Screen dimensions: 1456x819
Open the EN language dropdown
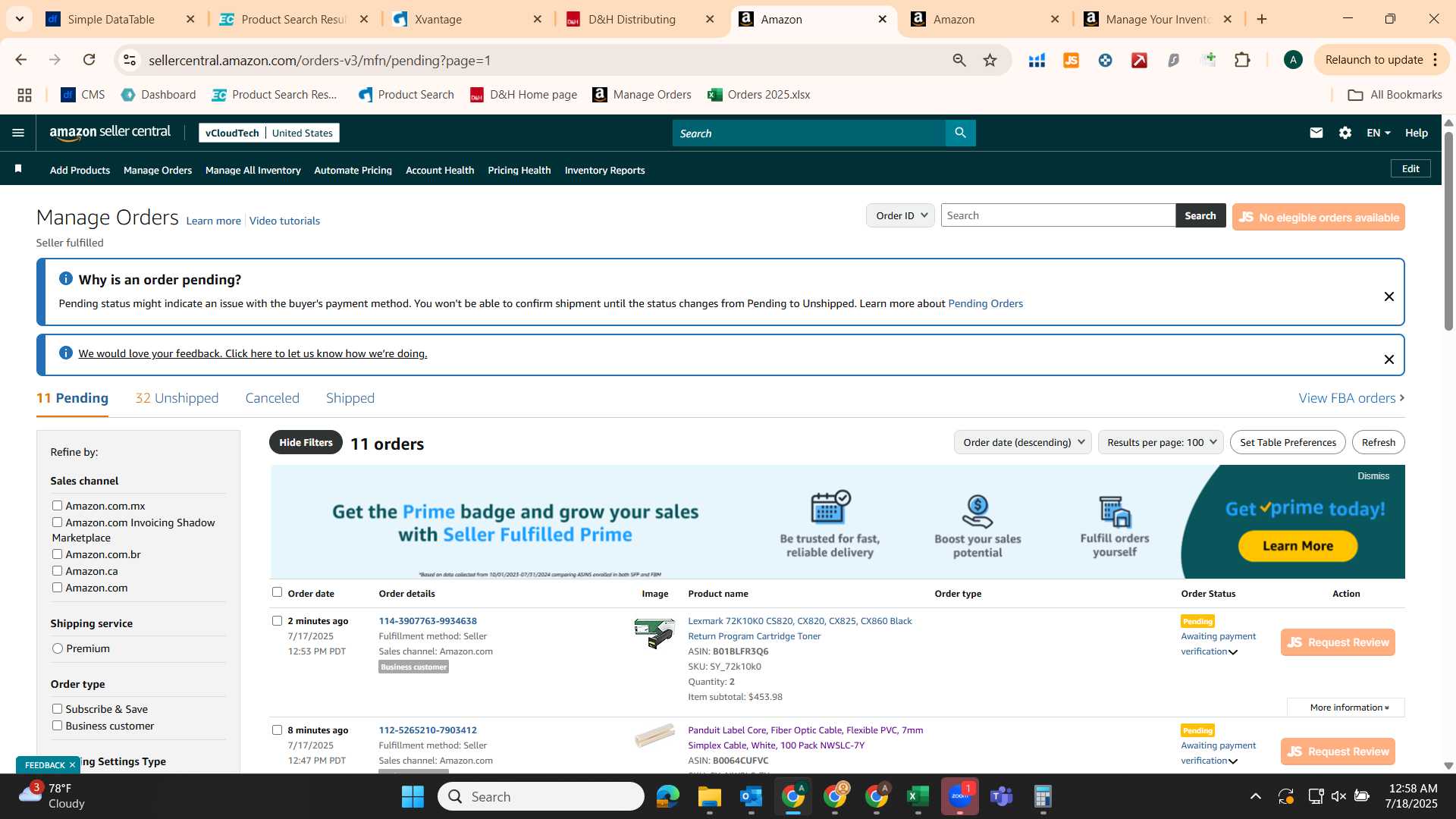click(x=1379, y=133)
